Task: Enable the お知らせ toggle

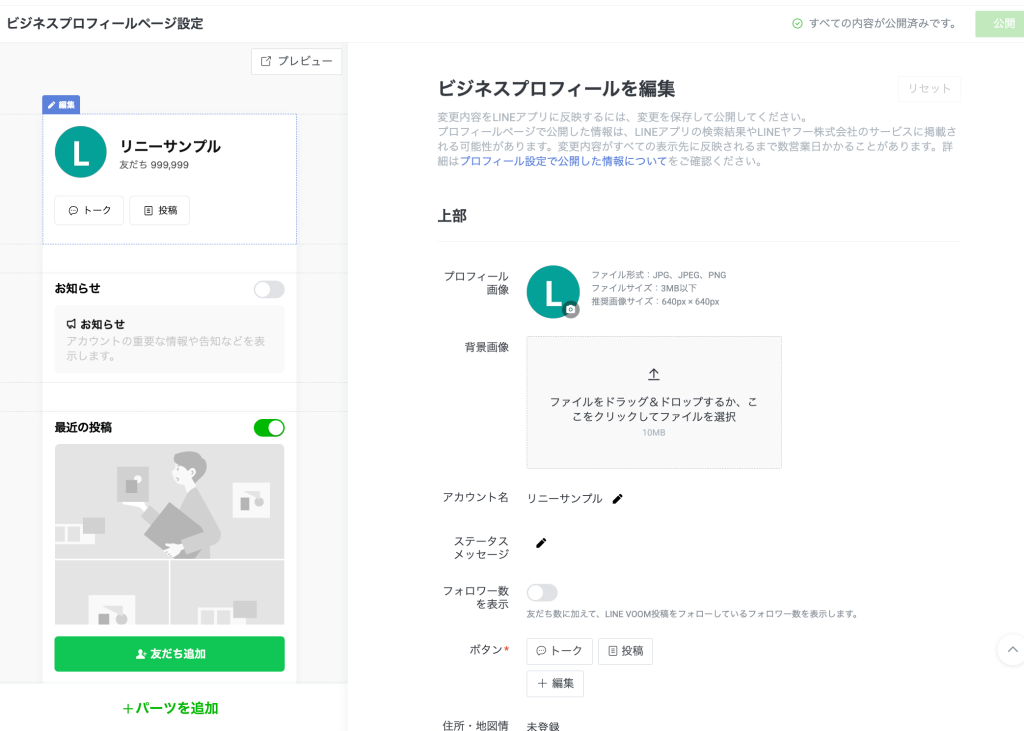Action: [268, 289]
